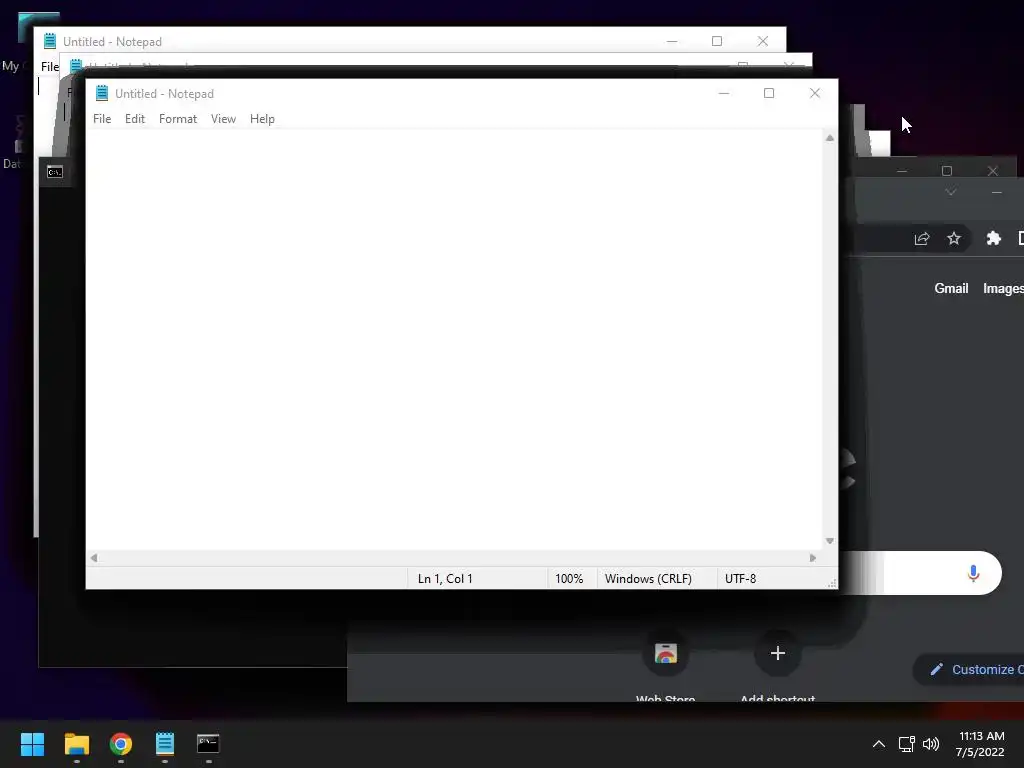Open File Explorer from taskbar

point(76,744)
